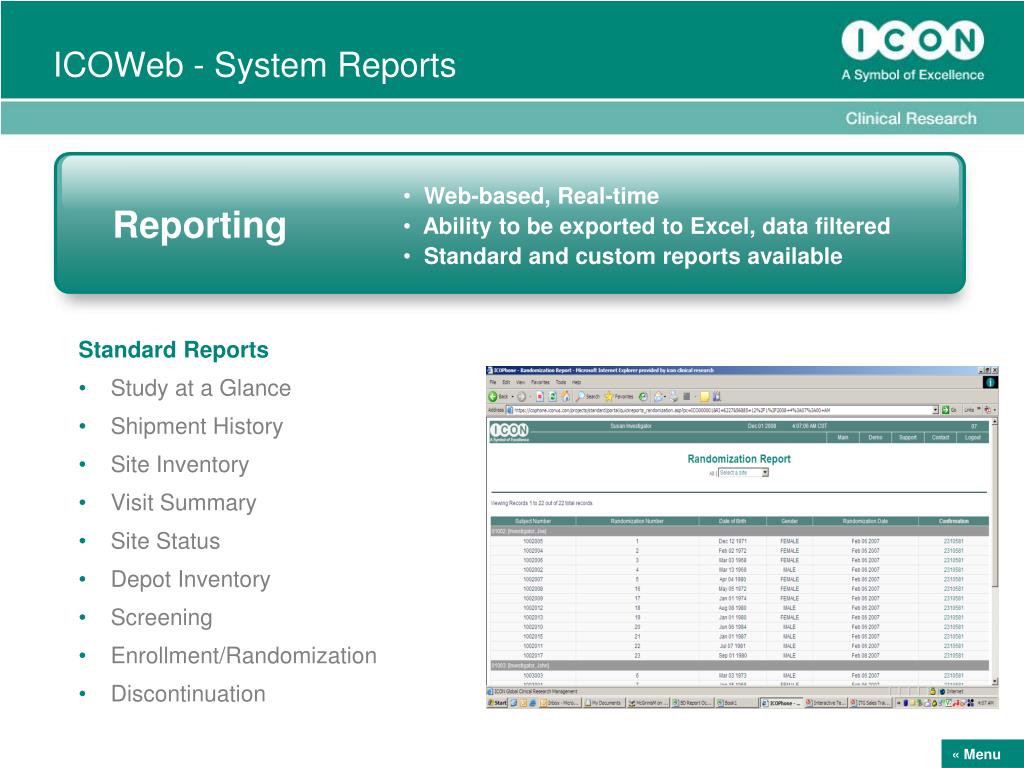Switch to ICOPhone taskbar button
Viewport: 1024px width, 768px height.
781,703
